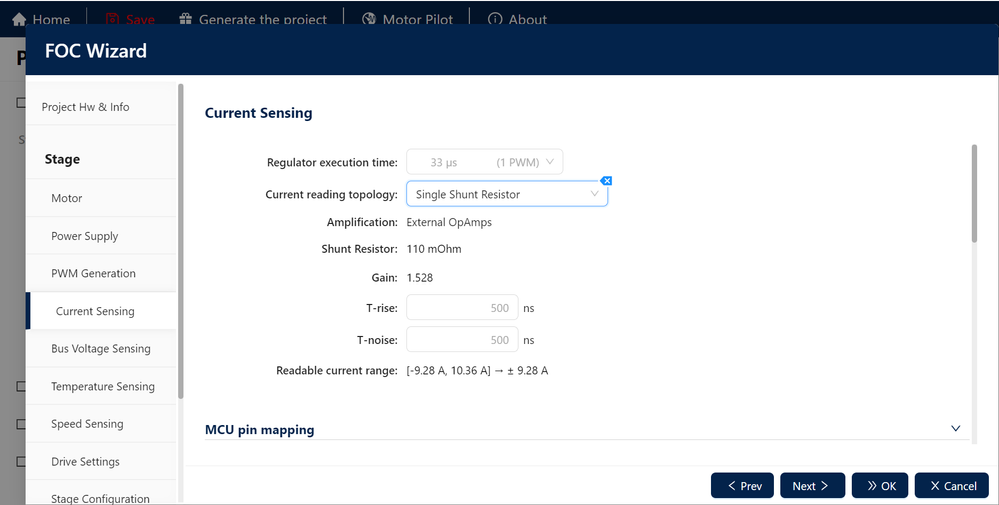Click the Prev button
Image resolution: width=999 pixels, height=505 pixels.
coord(742,485)
